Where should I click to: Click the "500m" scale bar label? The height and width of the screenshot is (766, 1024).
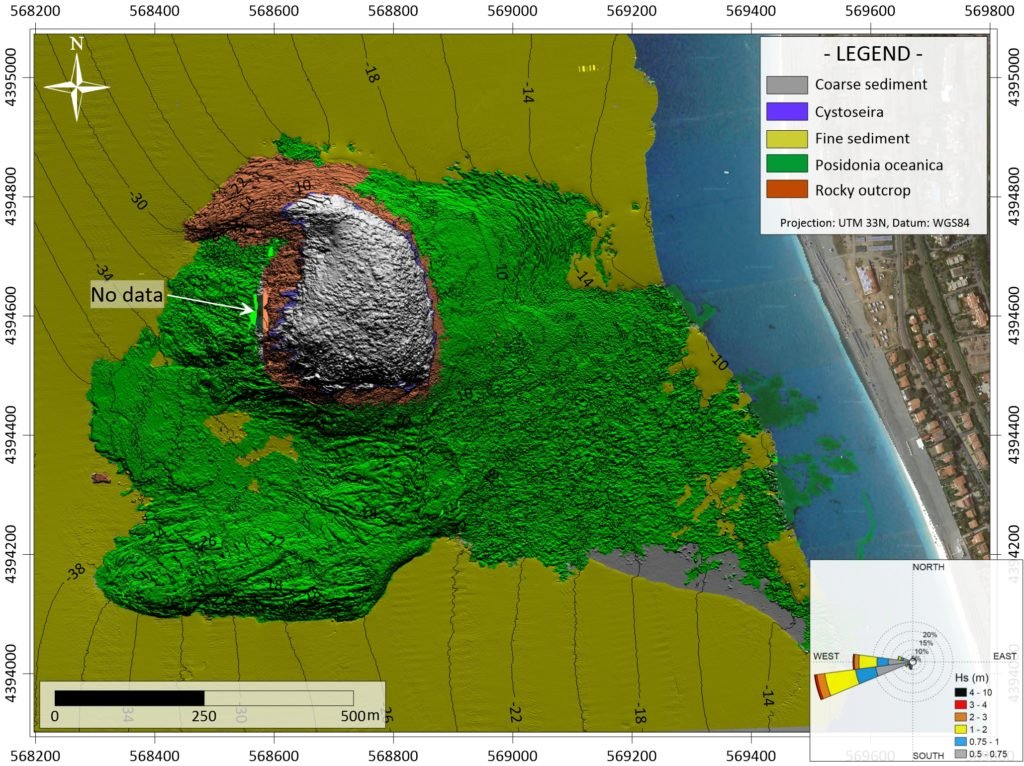click(360, 716)
